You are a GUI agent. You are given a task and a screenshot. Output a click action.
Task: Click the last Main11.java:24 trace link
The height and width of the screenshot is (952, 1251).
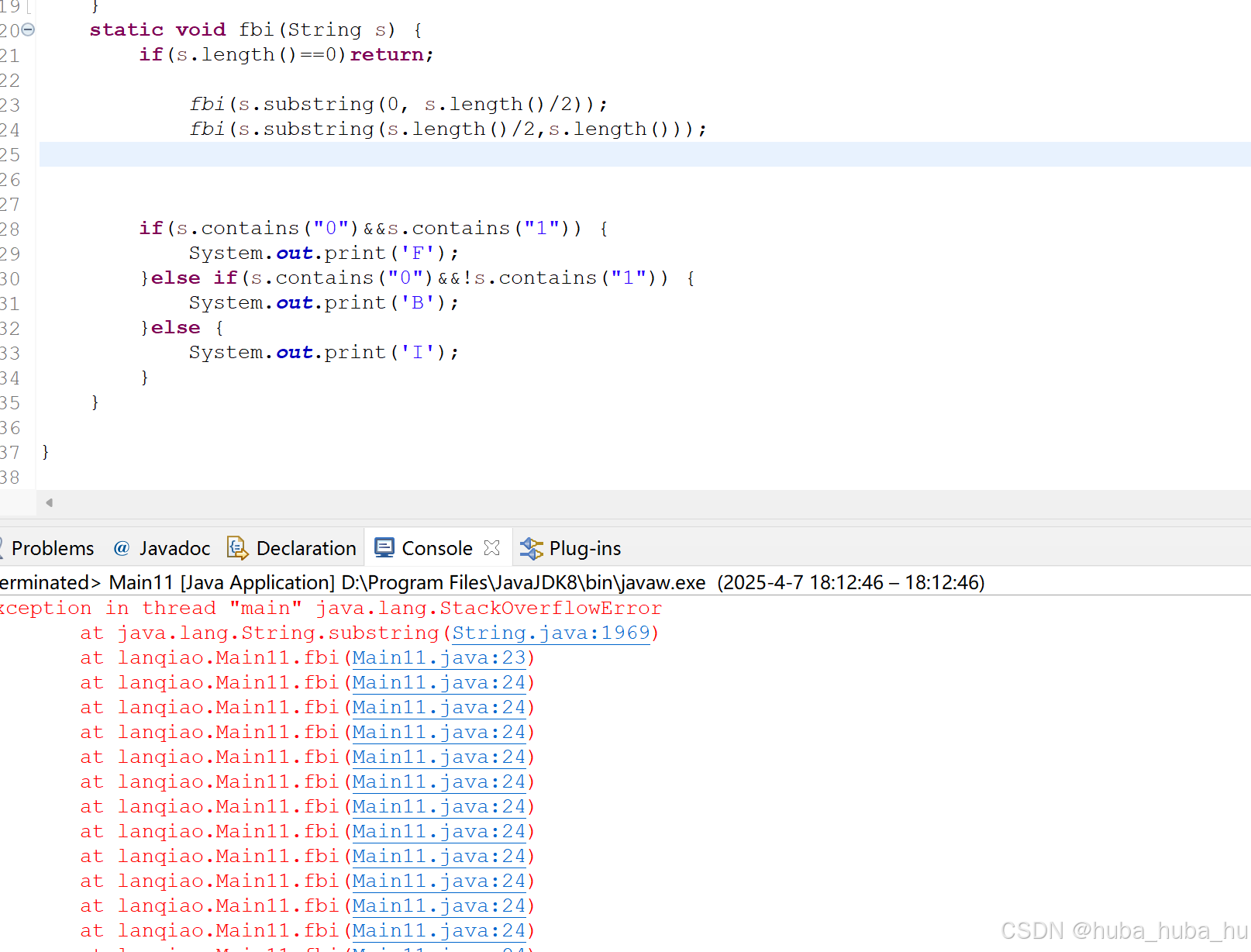(439, 930)
